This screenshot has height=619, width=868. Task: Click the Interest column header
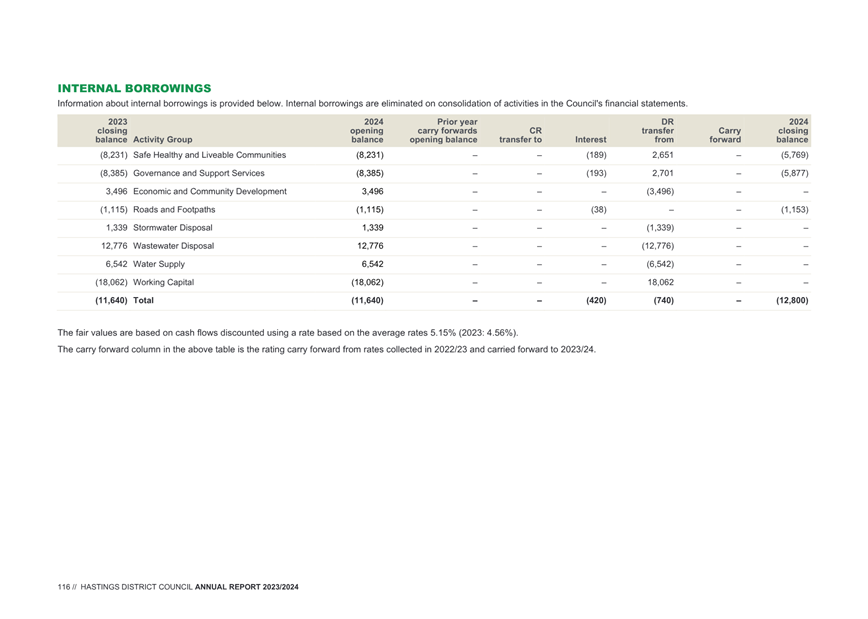(591, 140)
